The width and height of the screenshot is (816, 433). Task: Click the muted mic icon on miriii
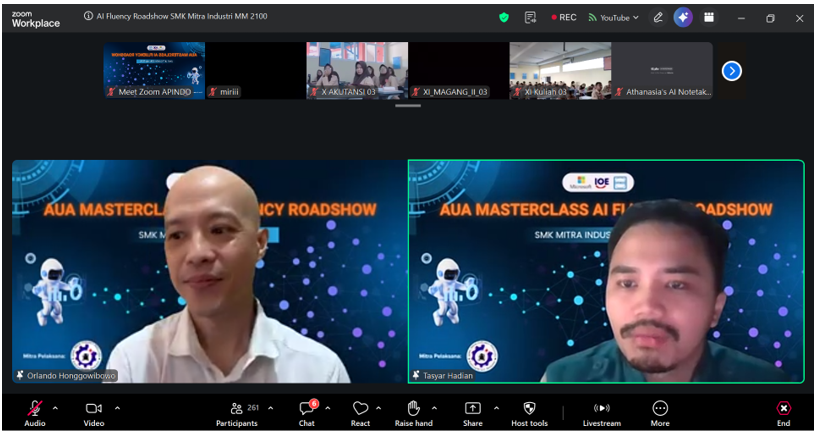click(x=212, y=92)
